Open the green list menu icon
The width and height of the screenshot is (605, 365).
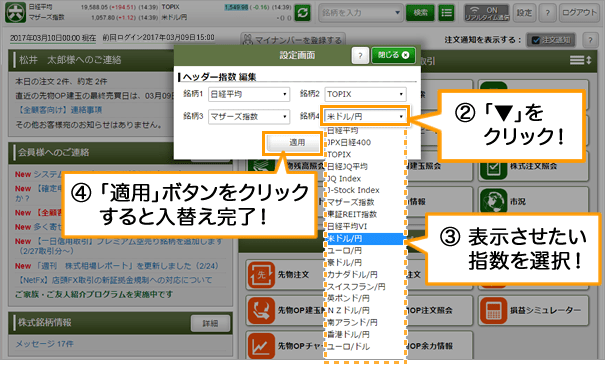tap(446, 13)
